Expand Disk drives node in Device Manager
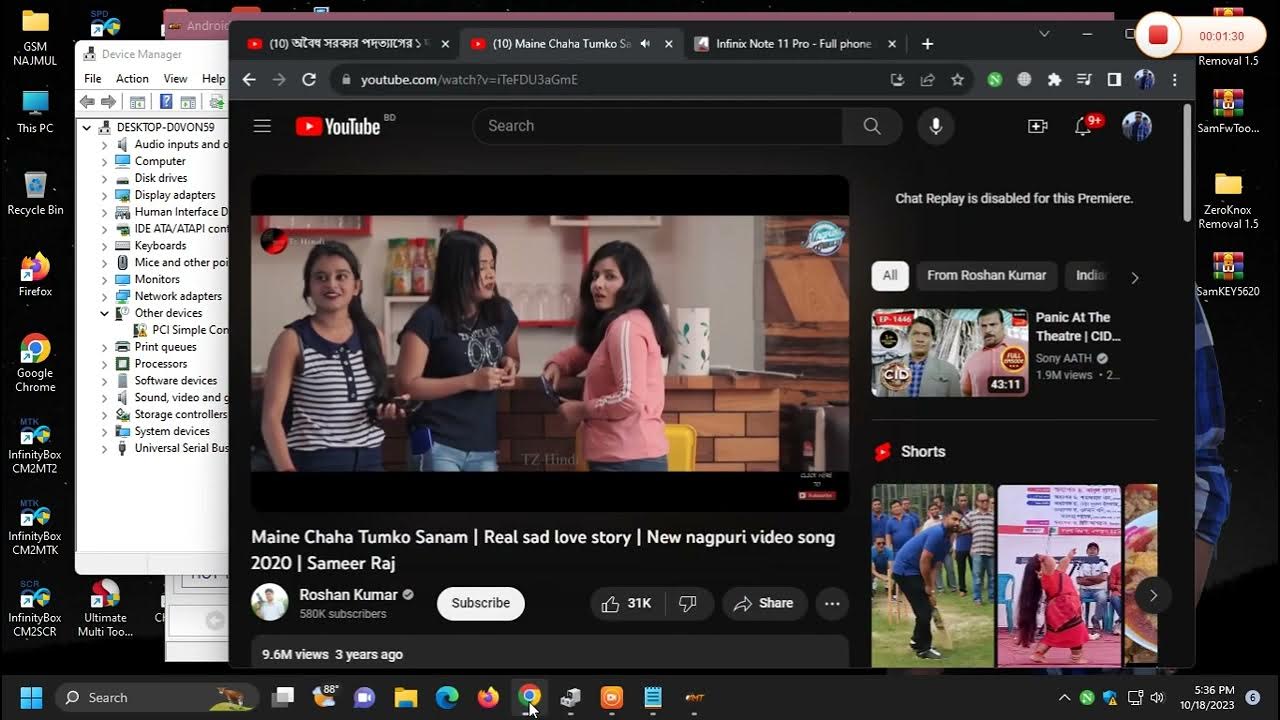Viewport: 1280px width, 720px height. click(104, 178)
